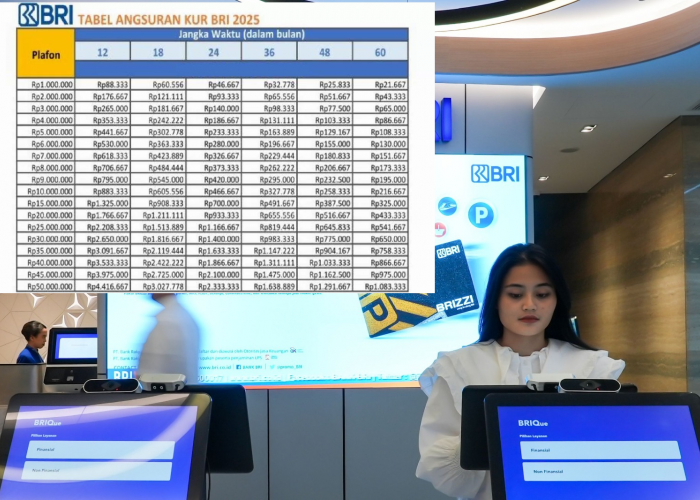Tap Non Finansial on the left BRIQue kiosk
The width and height of the screenshot is (700, 500).
tap(96, 471)
